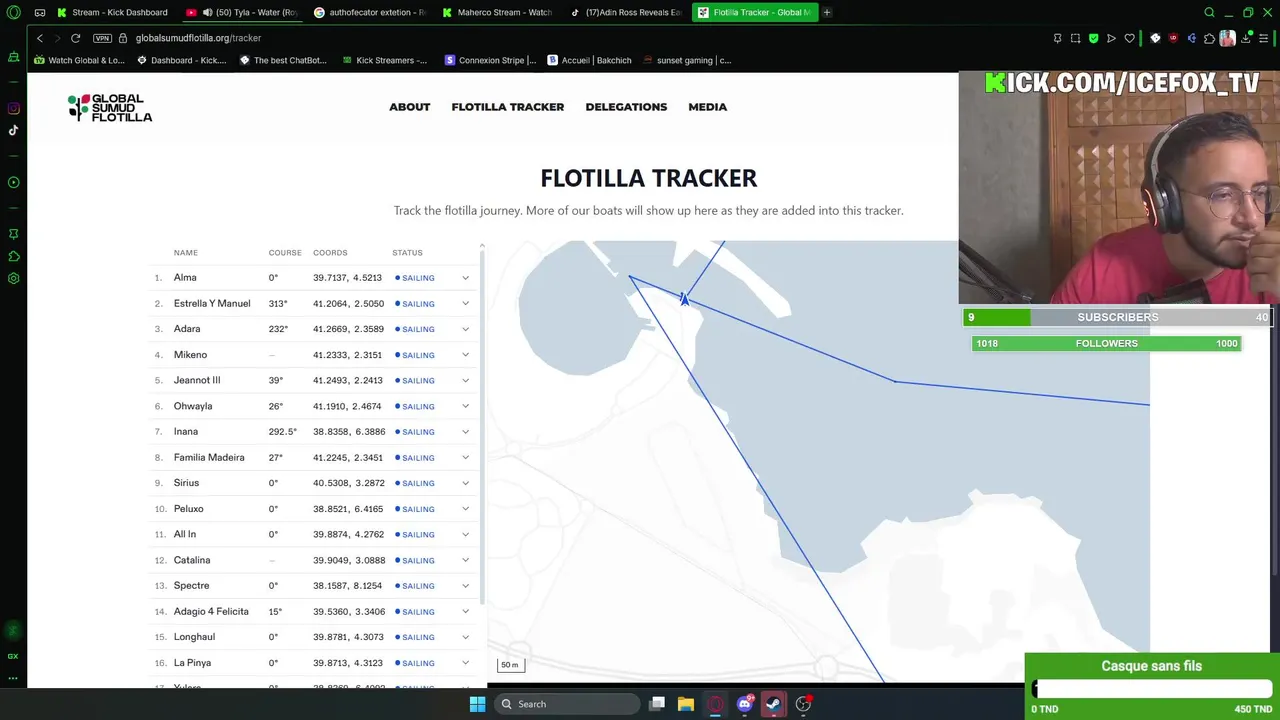Image resolution: width=1280 pixels, height=720 pixels.
Task: Open the sunset gaming bookmark
Action: coord(686,60)
